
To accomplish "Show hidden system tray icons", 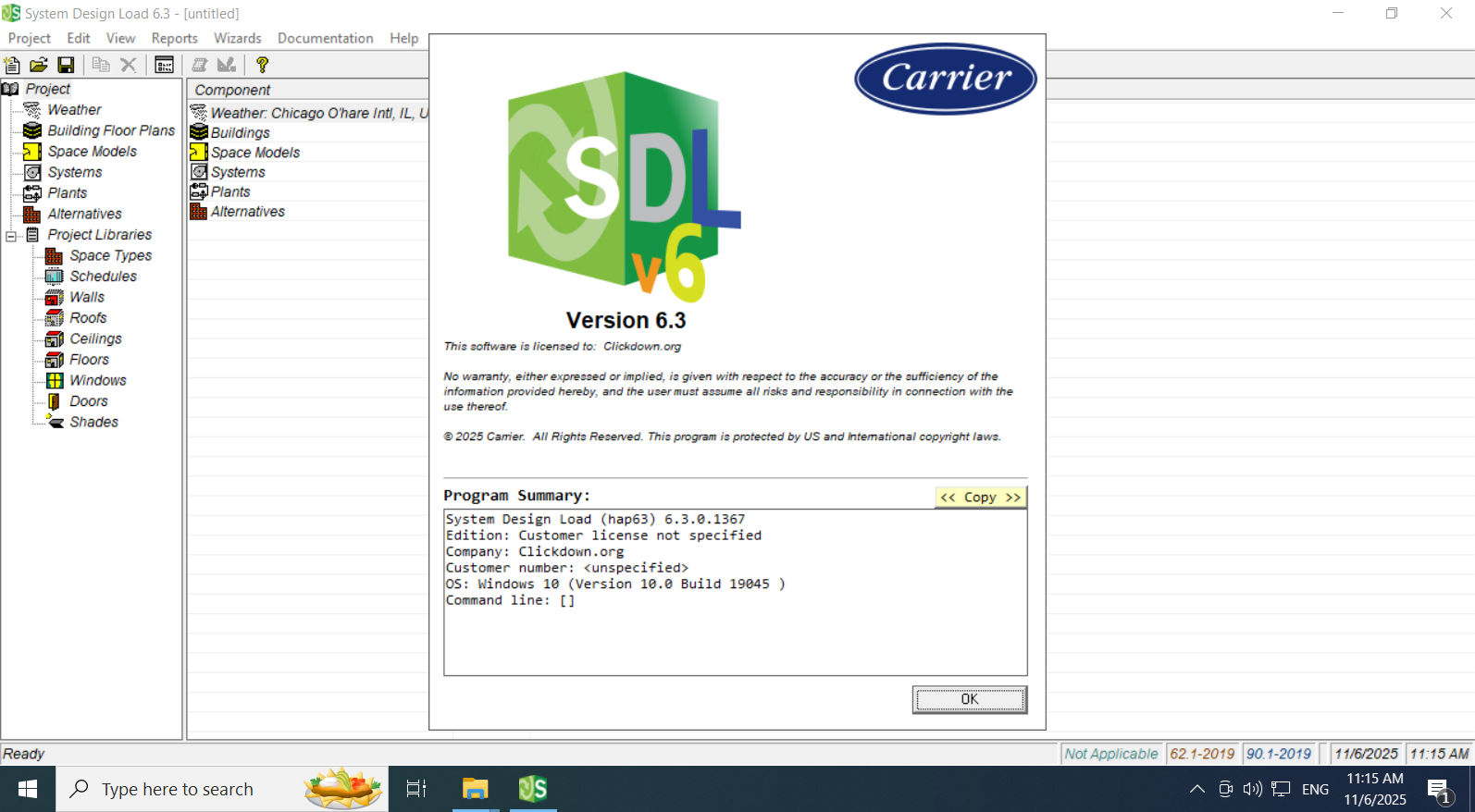I will click(x=1197, y=789).
